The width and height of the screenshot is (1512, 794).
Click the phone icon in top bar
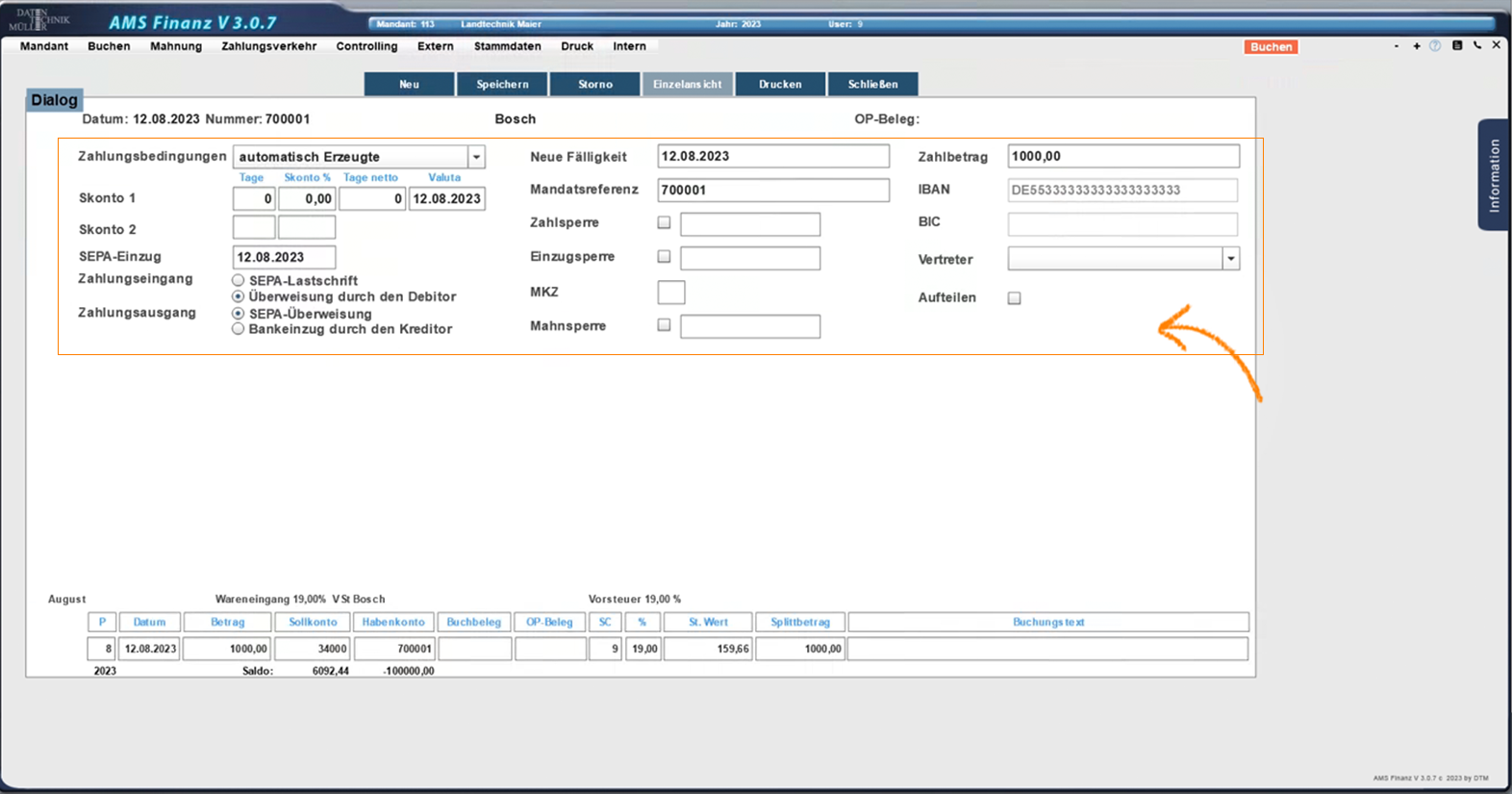[x=1477, y=45]
